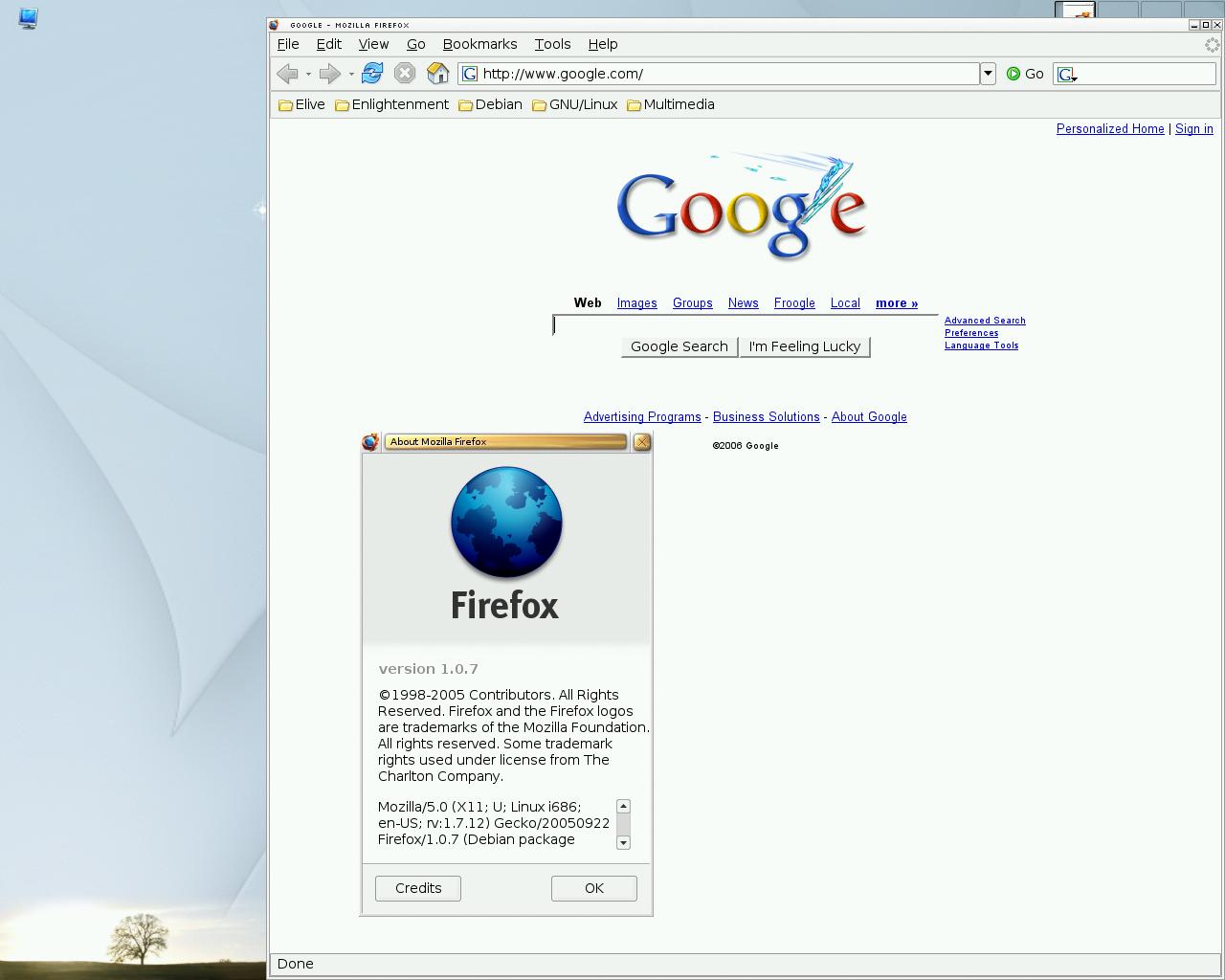Click the Back navigation arrow
The image size is (1225, 980).
click(286, 74)
